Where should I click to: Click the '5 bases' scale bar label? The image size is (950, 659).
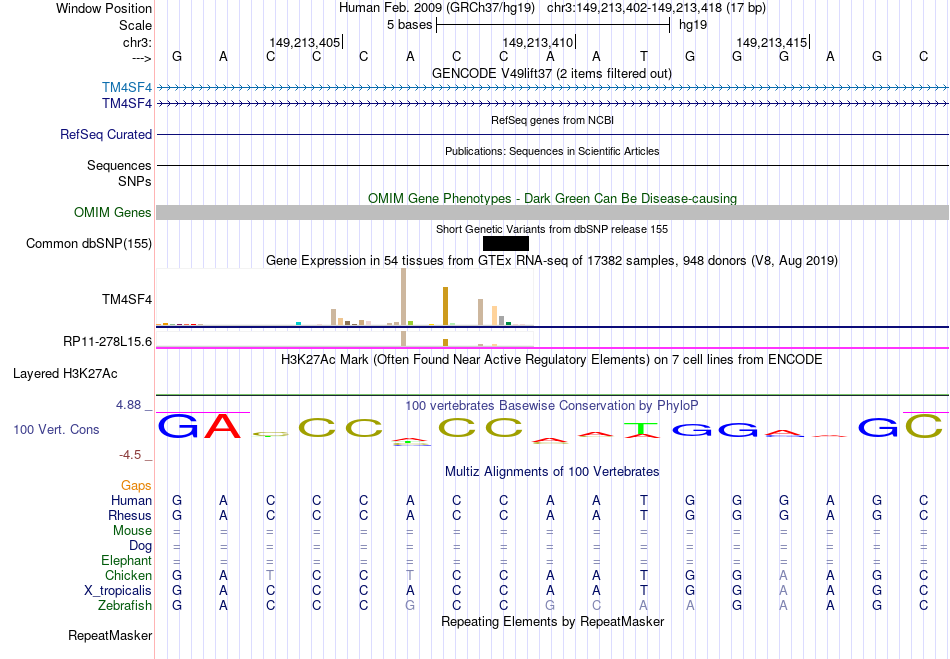click(x=410, y=25)
